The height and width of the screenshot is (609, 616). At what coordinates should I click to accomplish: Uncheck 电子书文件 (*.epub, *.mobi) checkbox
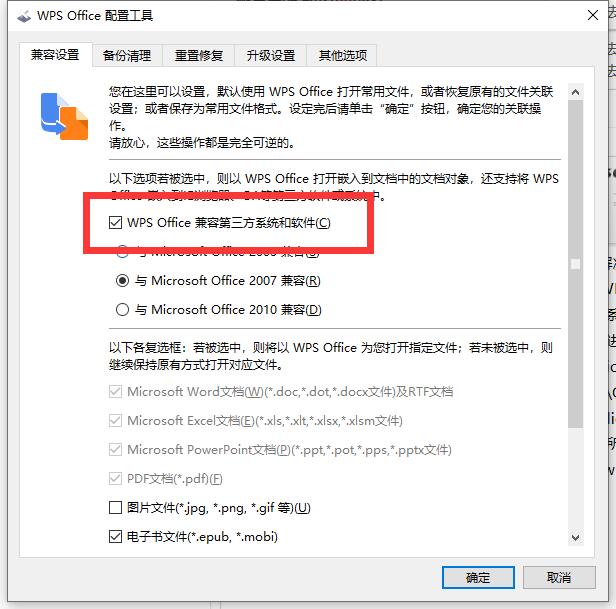point(115,536)
